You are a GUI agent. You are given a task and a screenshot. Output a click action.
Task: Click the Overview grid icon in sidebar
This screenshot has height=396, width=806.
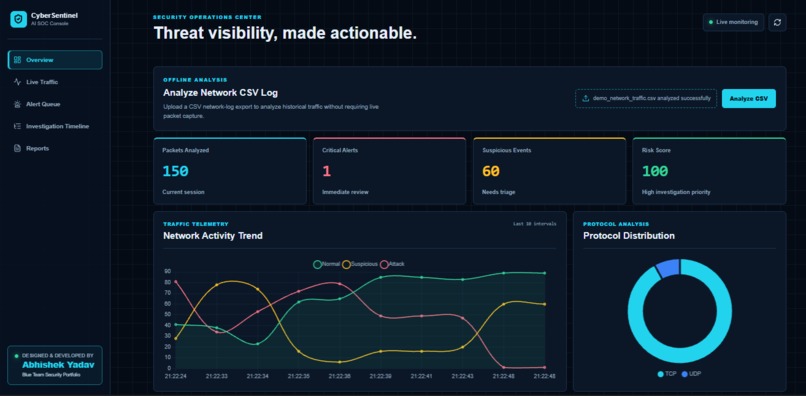17,60
